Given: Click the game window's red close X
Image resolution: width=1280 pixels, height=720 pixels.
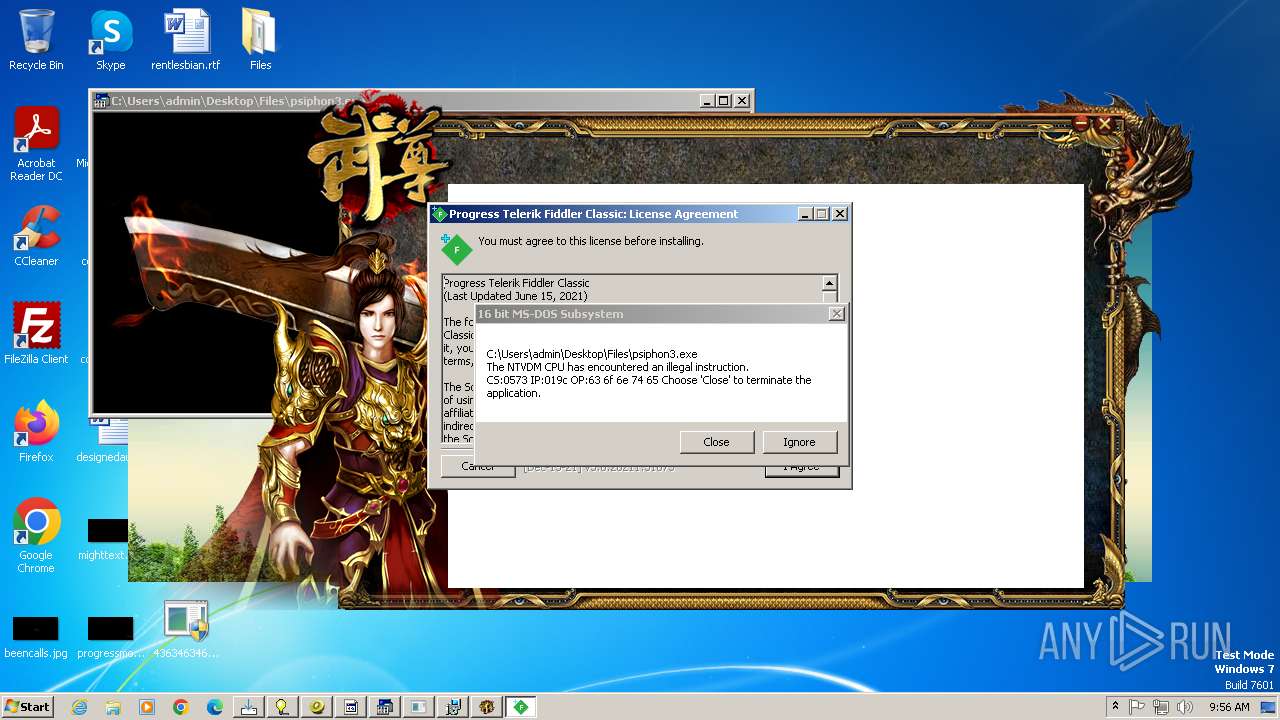Looking at the screenshot, I should coord(1104,124).
